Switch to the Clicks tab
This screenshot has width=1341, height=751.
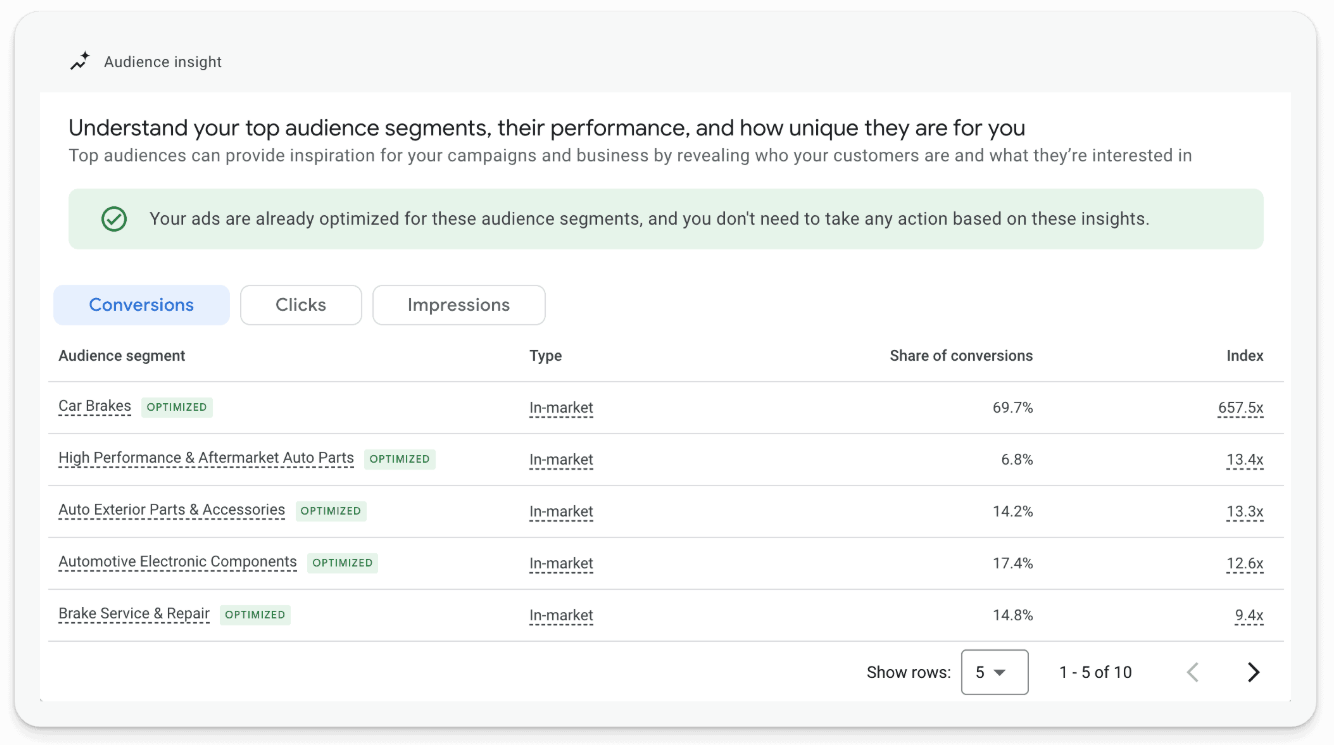click(x=301, y=305)
